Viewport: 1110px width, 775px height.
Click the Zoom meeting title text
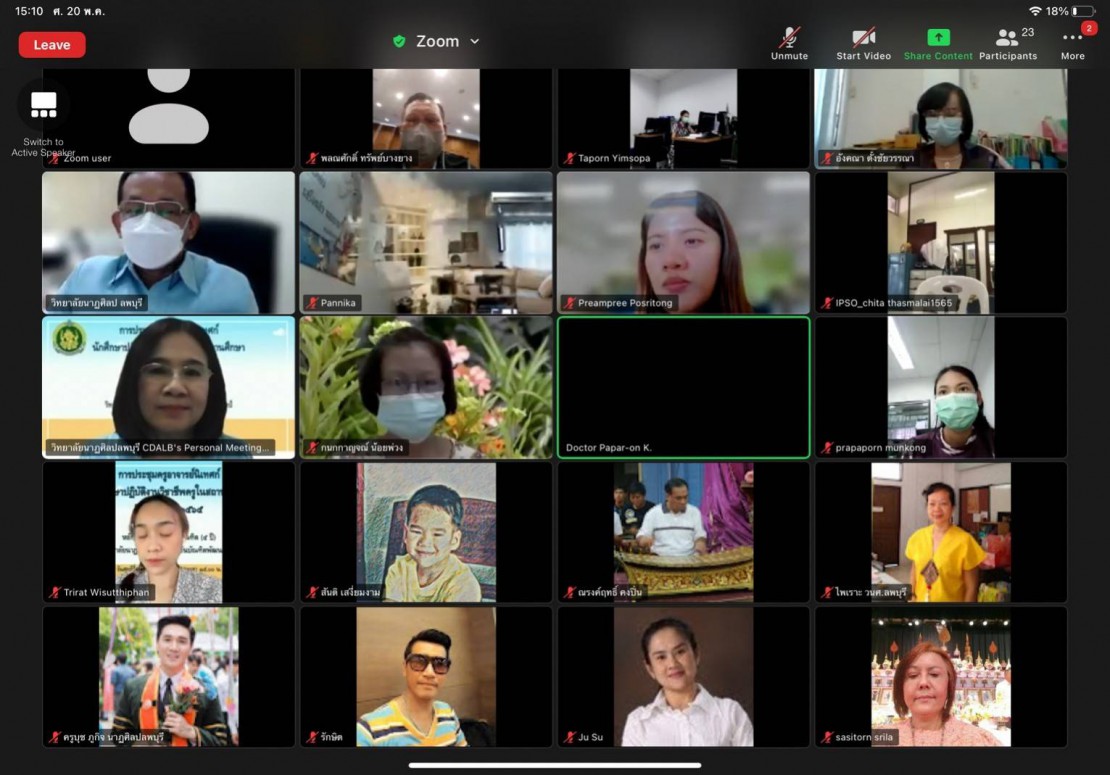tap(437, 41)
